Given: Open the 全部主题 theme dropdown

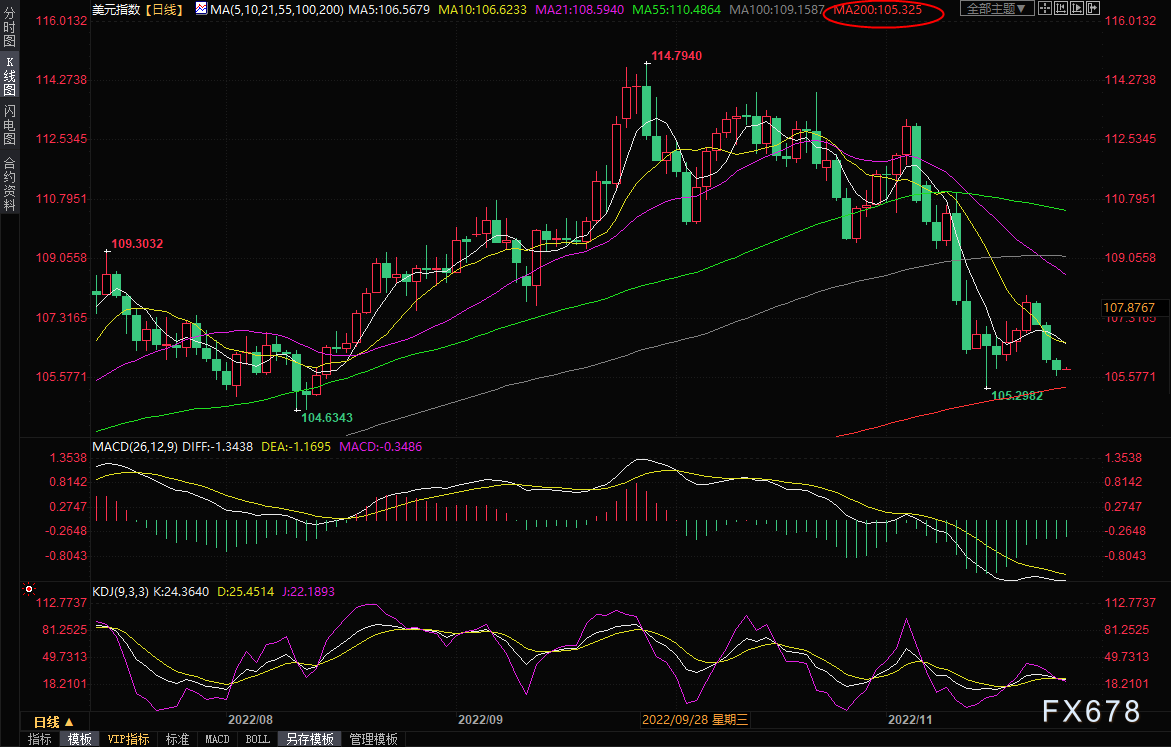Looking at the screenshot, I should [x=994, y=9].
